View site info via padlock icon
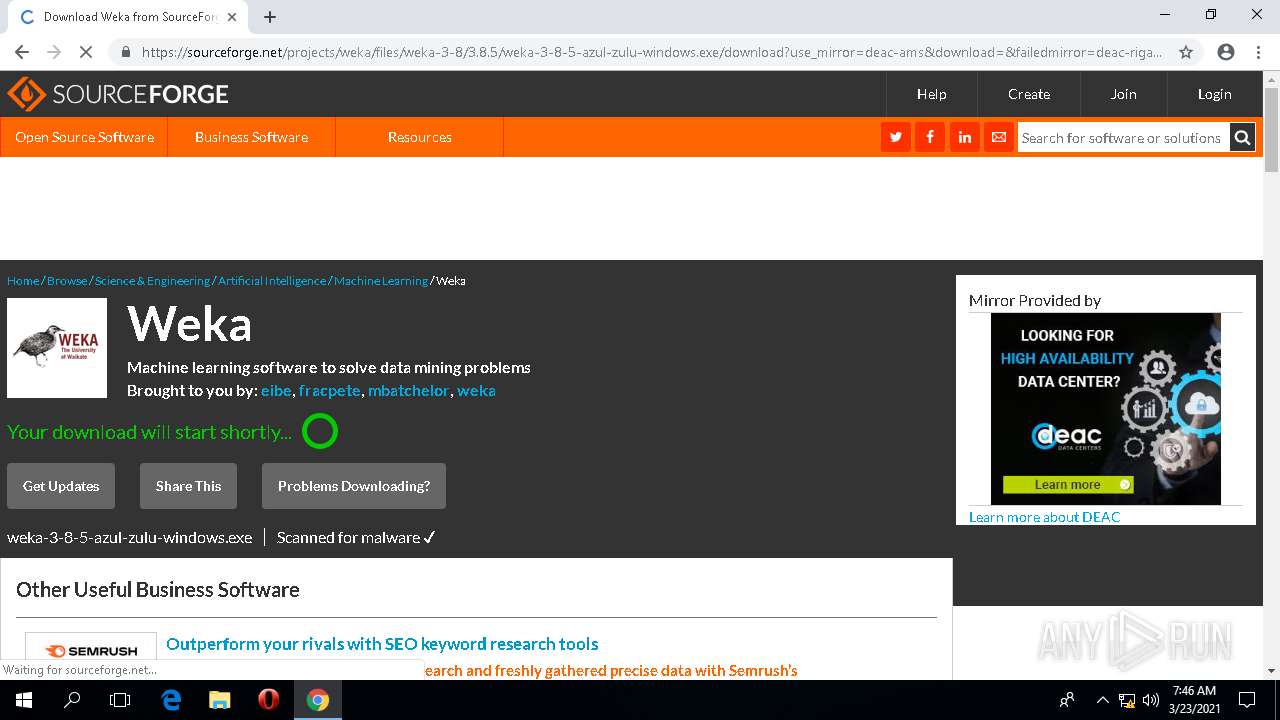The width and height of the screenshot is (1280, 720). click(125, 52)
